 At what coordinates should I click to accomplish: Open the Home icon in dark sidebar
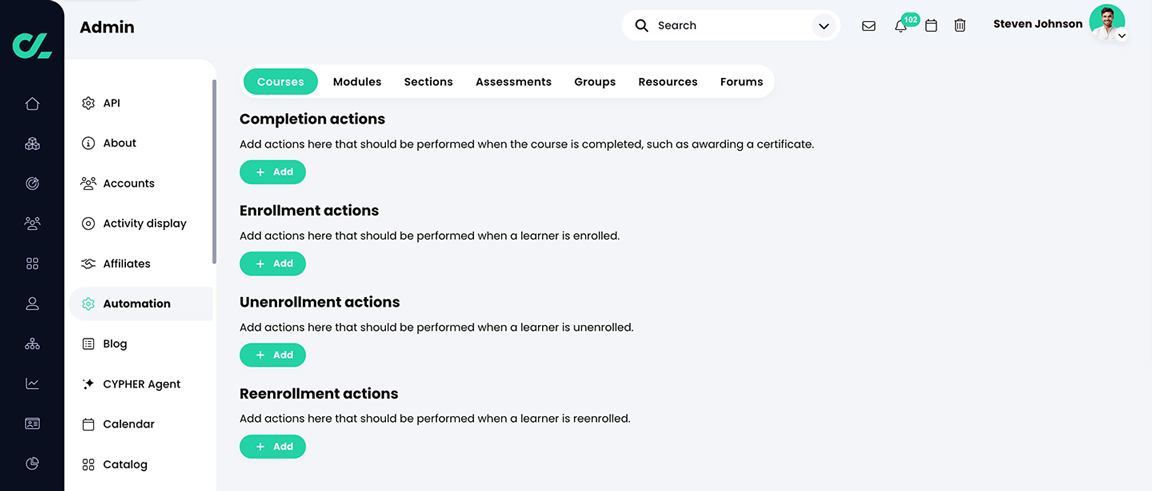pyautogui.click(x=32, y=104)
